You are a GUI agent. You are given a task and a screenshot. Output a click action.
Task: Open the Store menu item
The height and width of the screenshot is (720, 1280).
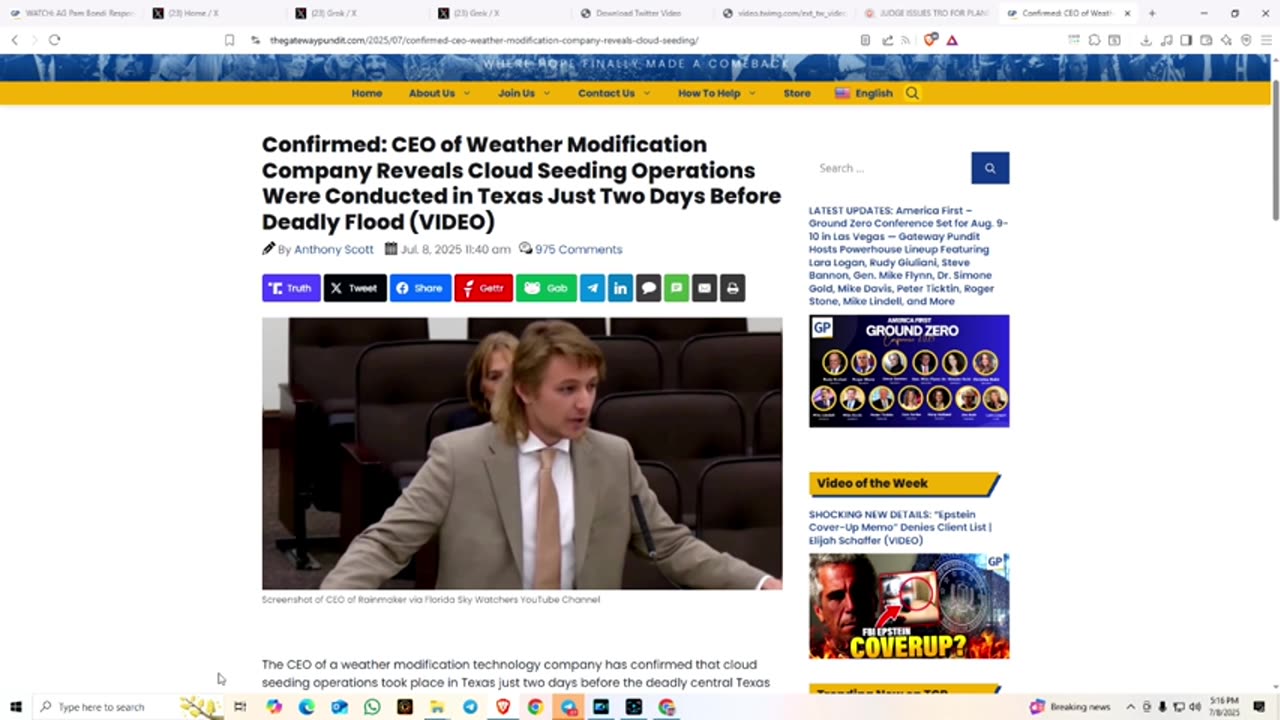pyautogui.click(x=797, y=93)
